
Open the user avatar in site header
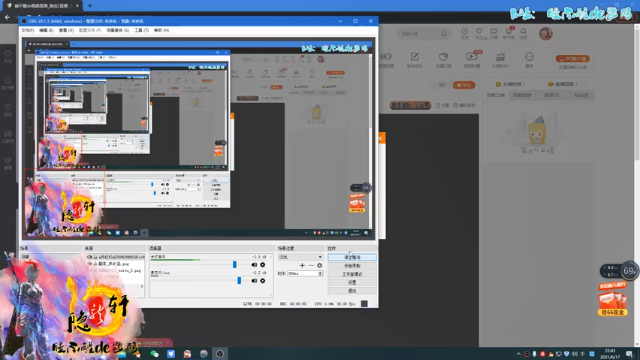click(546, 33)
